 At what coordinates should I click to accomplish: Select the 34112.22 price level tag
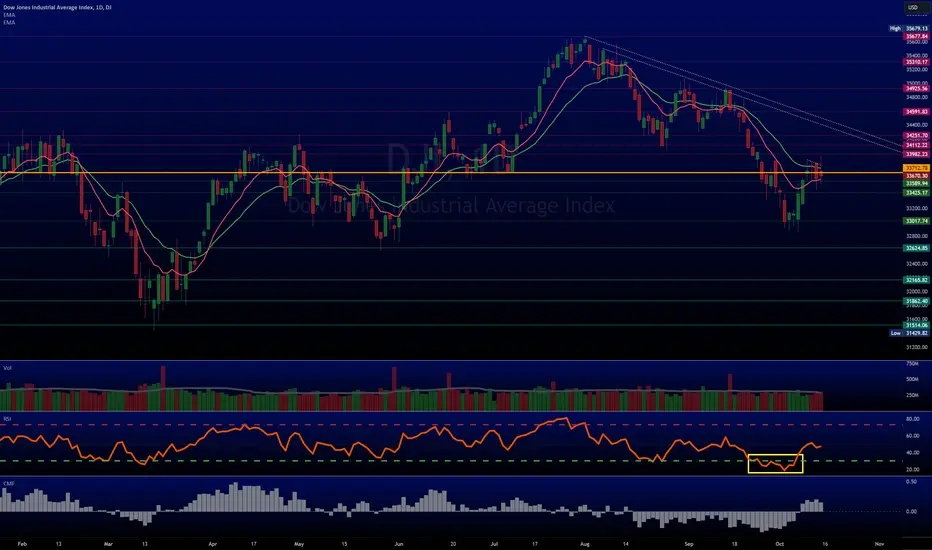coord(916,145)
